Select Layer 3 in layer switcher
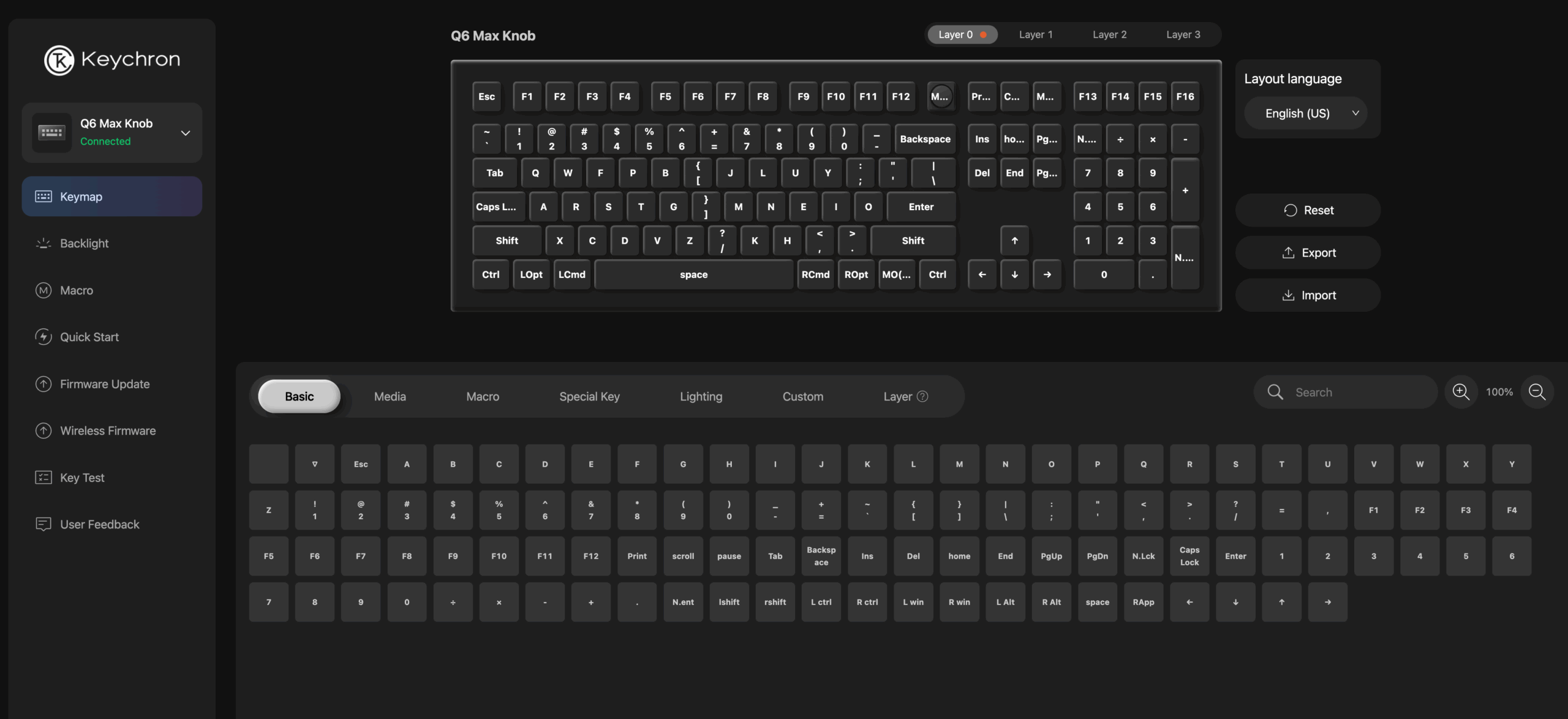1568x719 pixels. pyautogui.click(x=1183, y=35)
